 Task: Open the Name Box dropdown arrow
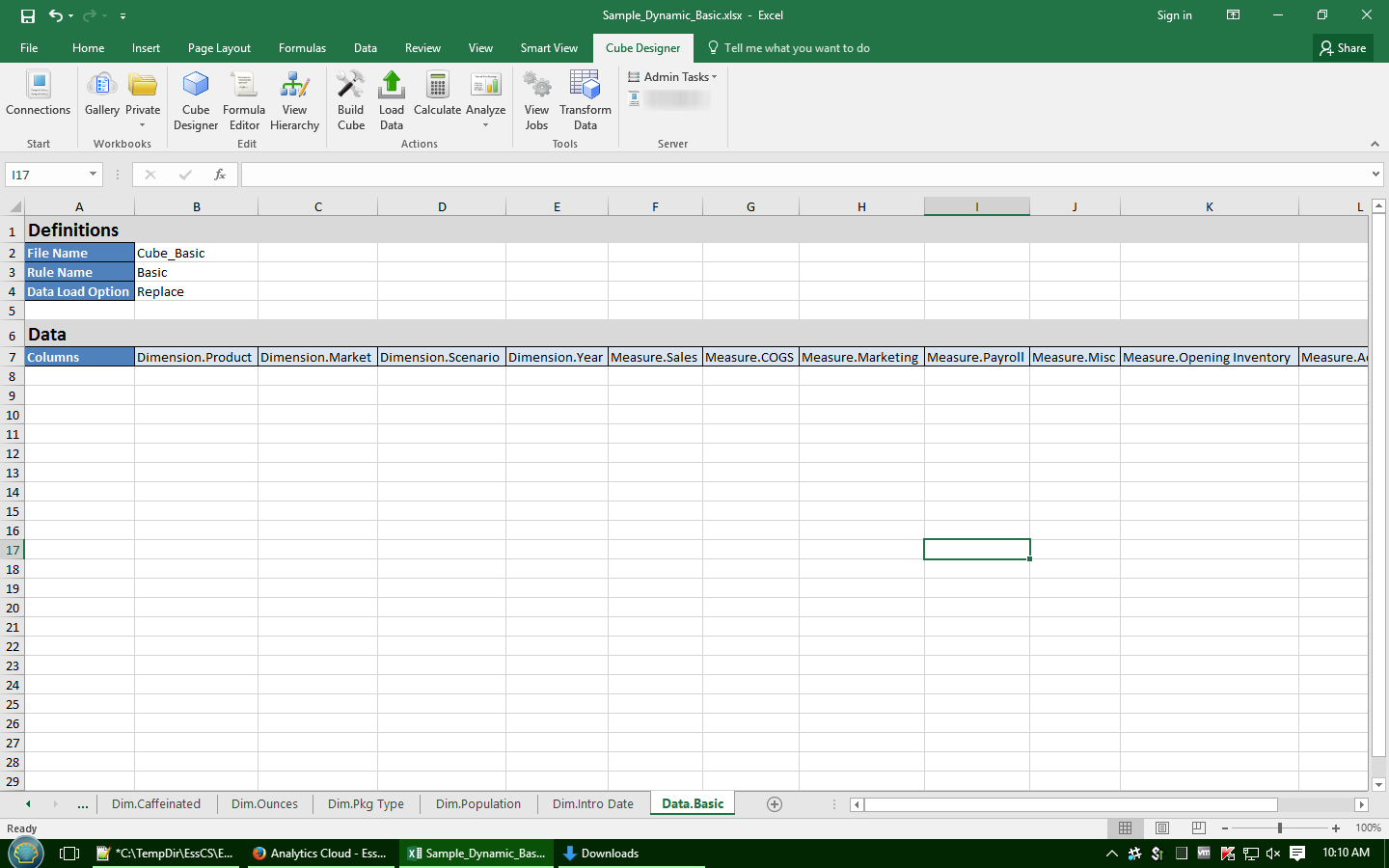(93, 175)
